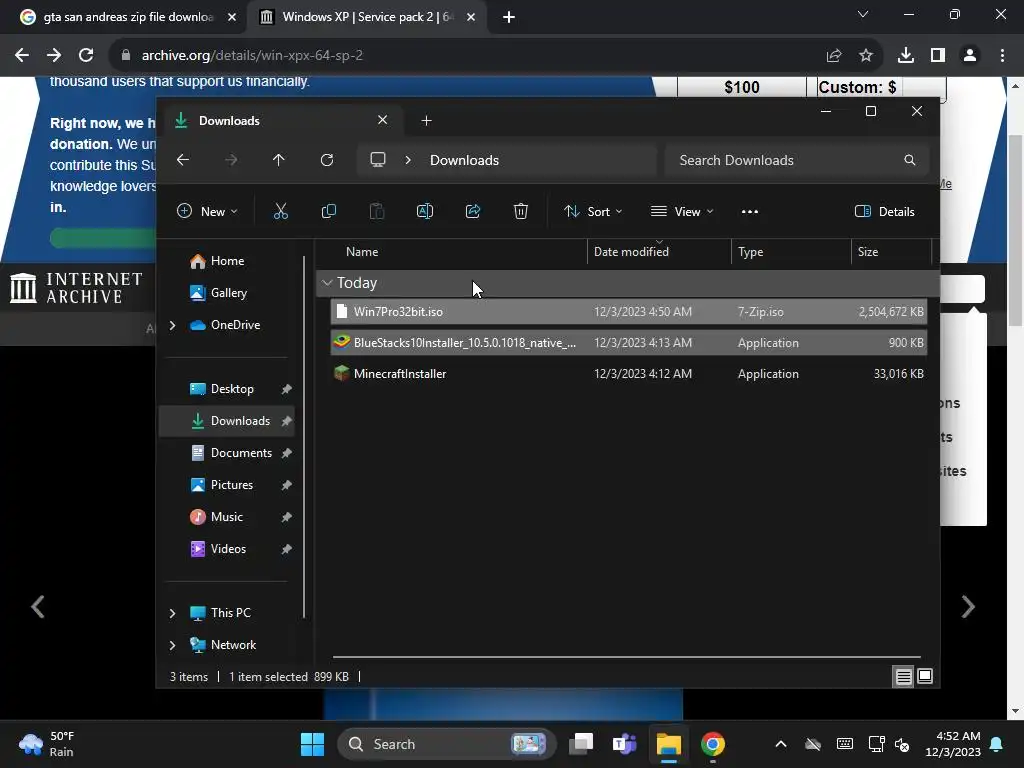Open Chrome tab search chevron

863,14
